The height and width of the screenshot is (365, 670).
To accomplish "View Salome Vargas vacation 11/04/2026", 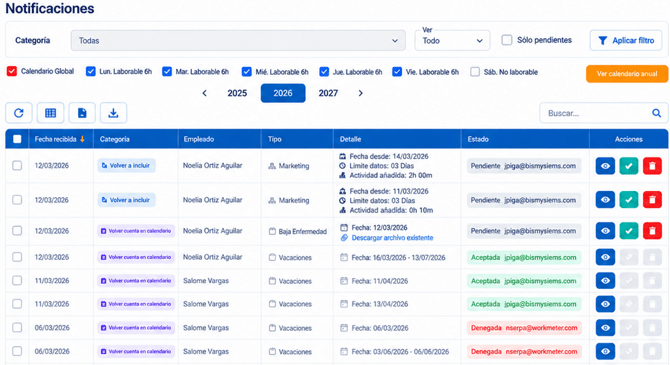I will (605, 281).
